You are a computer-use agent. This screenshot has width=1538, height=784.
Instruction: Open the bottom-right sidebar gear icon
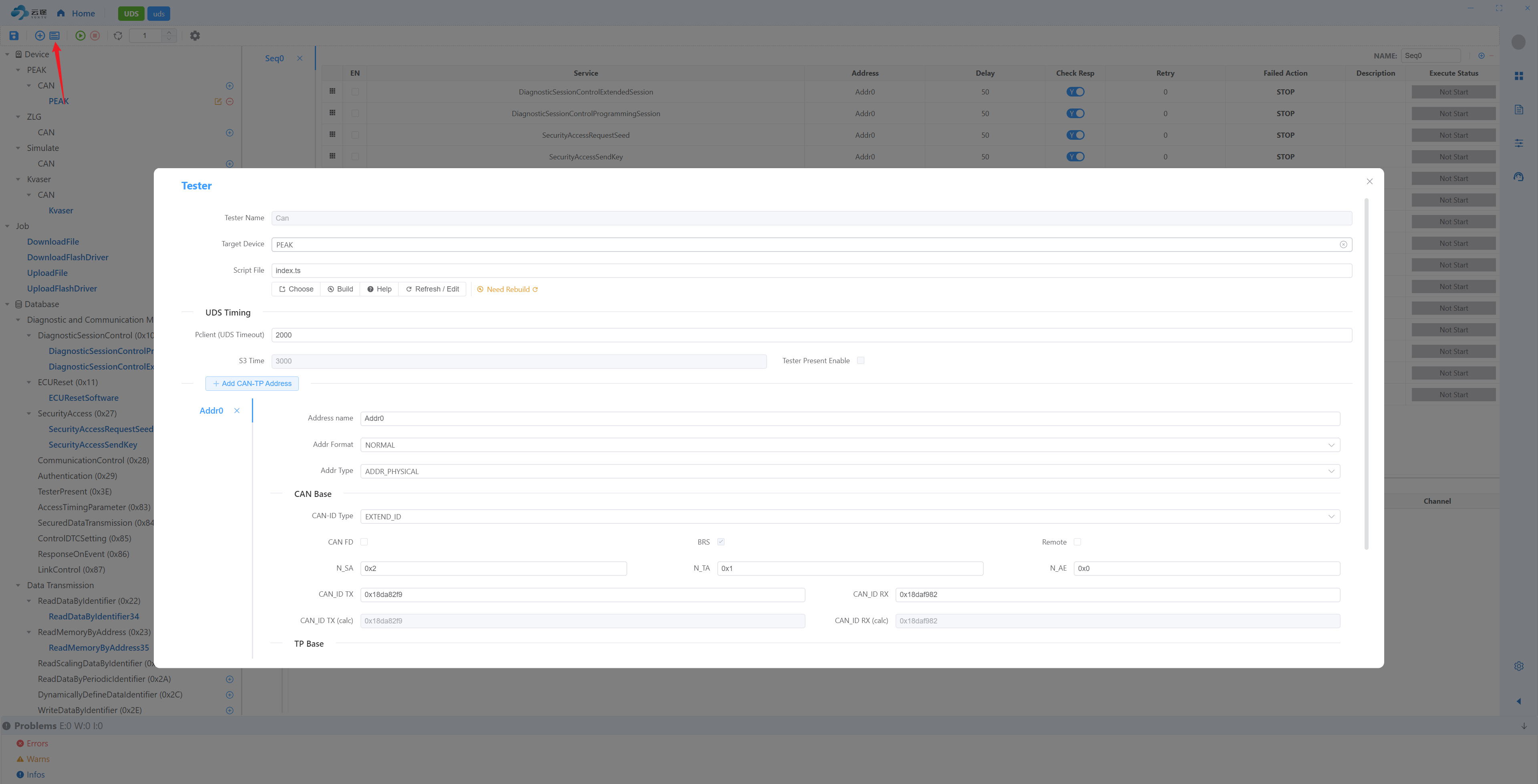coord(1519,666)
